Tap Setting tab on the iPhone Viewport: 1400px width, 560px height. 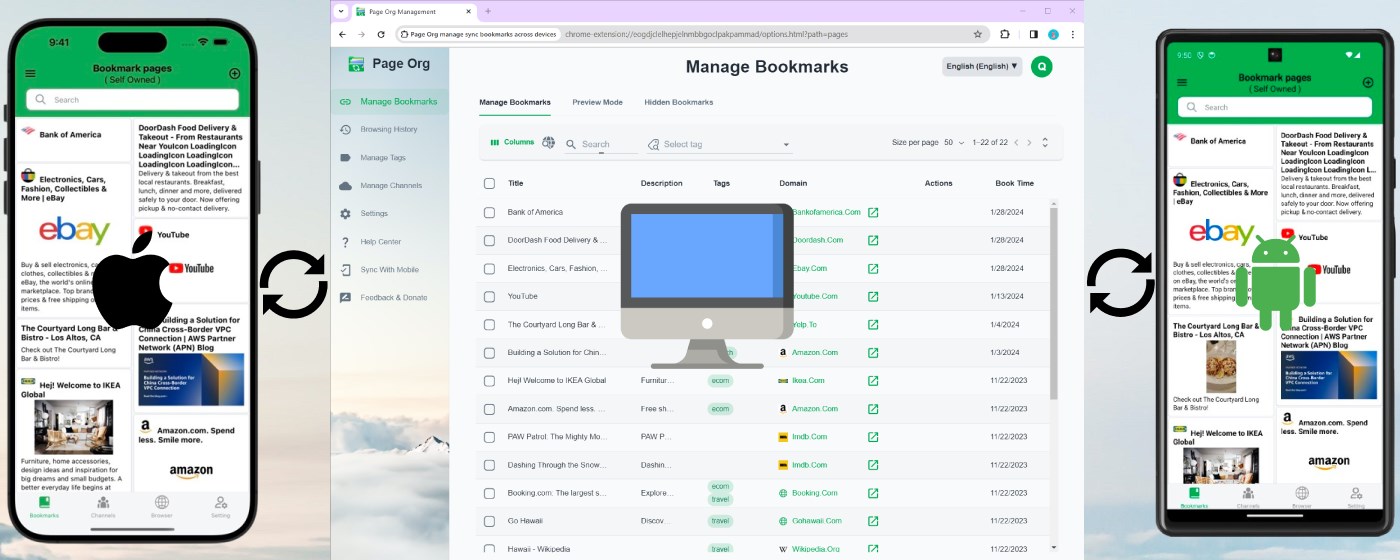click(221, 506)
